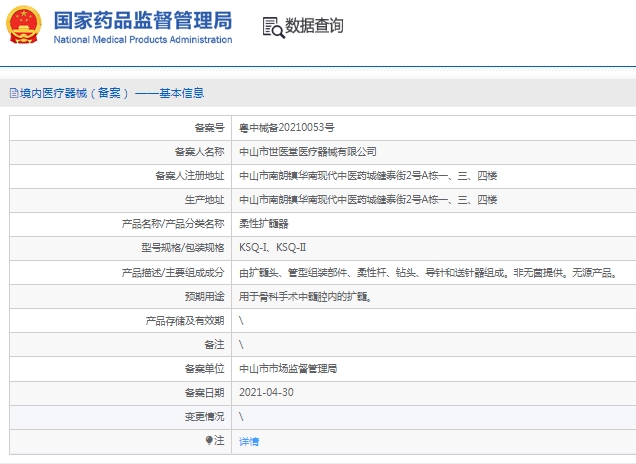This screenshot has width=636, height=464.
Task: Click the 产品存储及有效期 label
Action: (x=185, y=320)
